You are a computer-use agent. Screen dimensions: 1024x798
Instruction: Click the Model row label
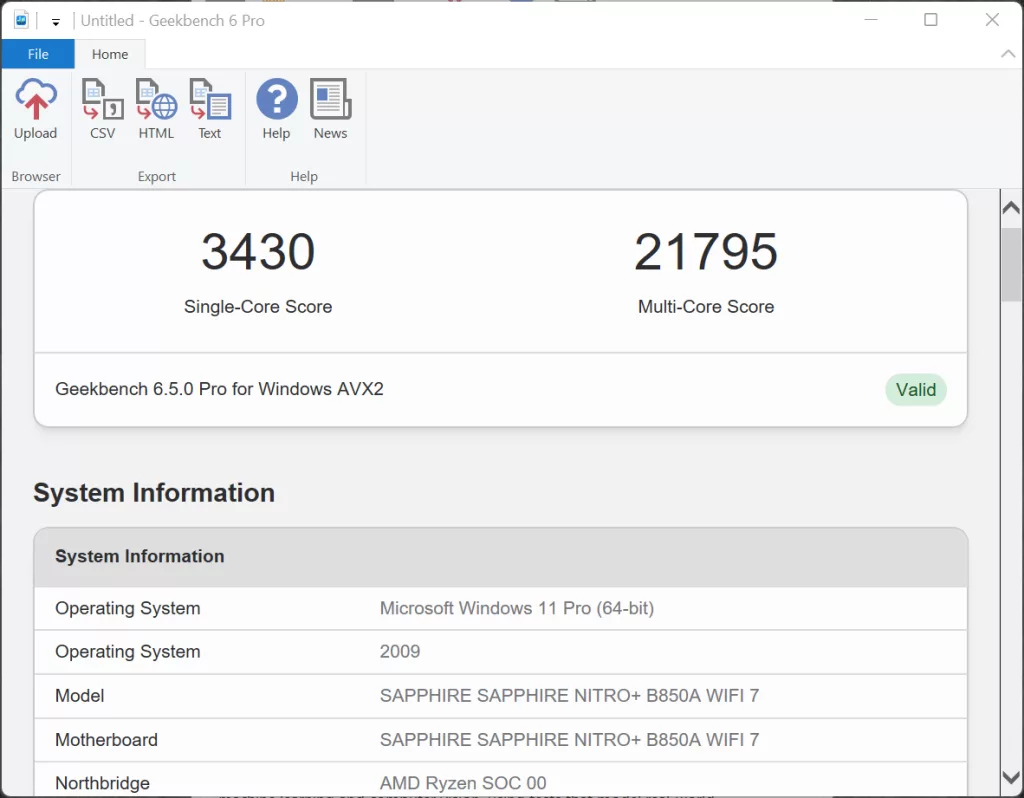point(80,696)
